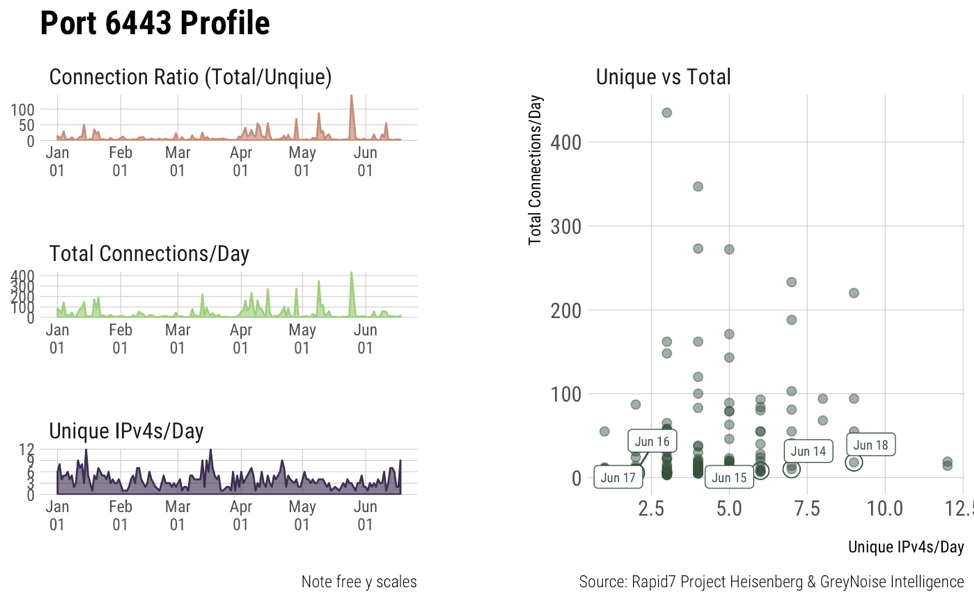The image size is (974, 600).
Task: Click the "Jun 17" point label
Action: point(617,478)
